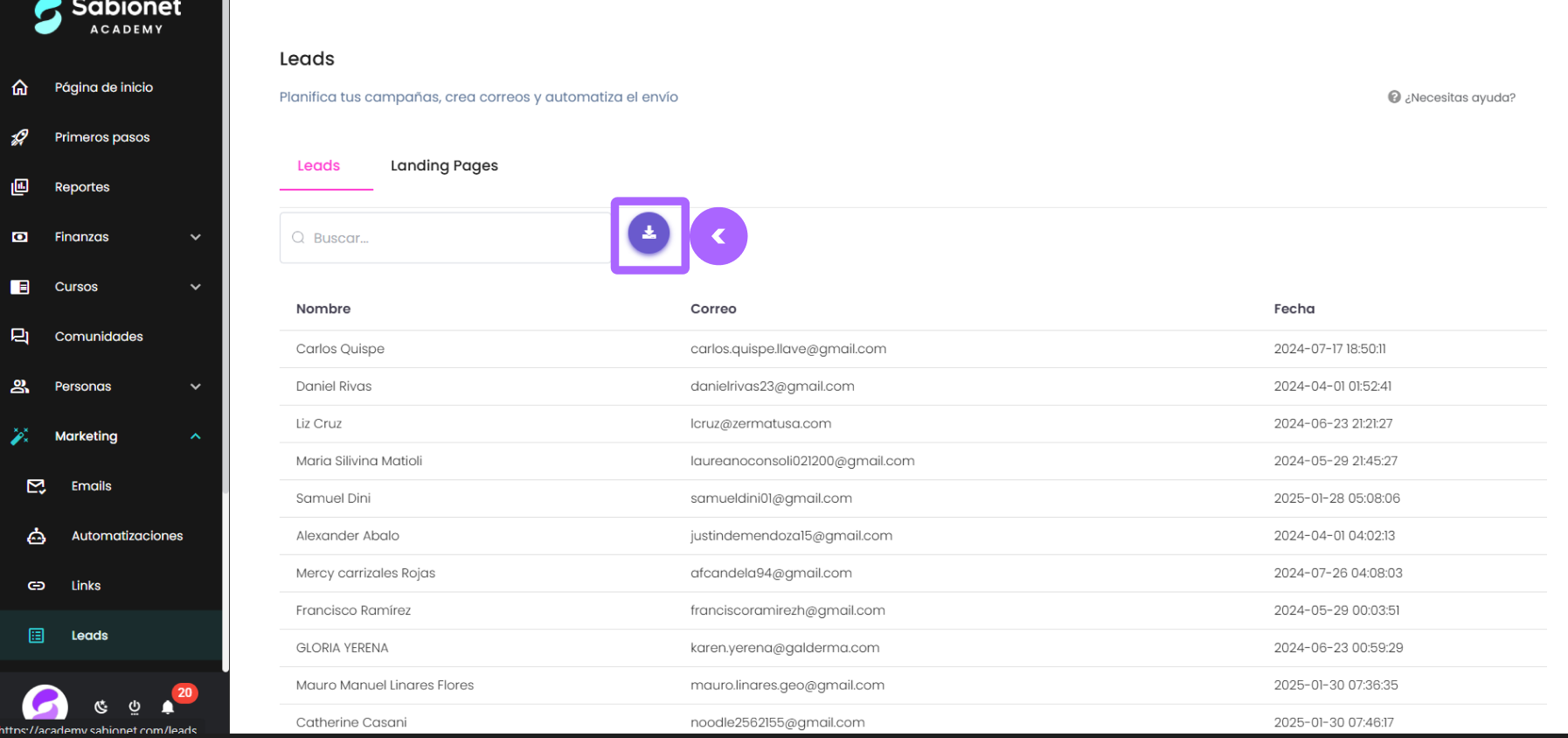This screenshot has height=738, width=1568.
Task: Toggle dark mode moon icon
Action: click(x=101, y=707)
